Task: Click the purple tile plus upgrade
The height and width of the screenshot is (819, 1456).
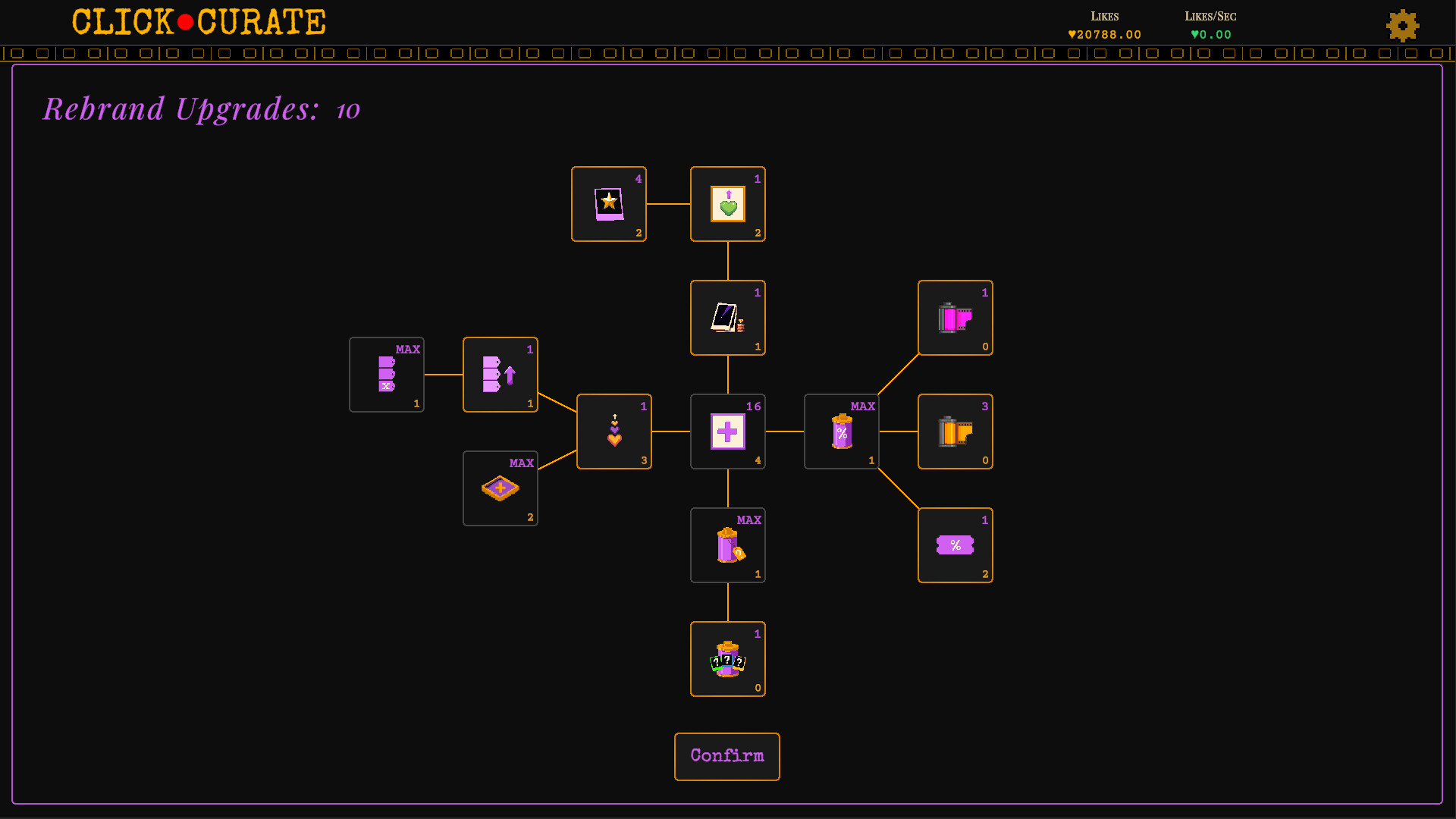Action: [x=500, y=488]
